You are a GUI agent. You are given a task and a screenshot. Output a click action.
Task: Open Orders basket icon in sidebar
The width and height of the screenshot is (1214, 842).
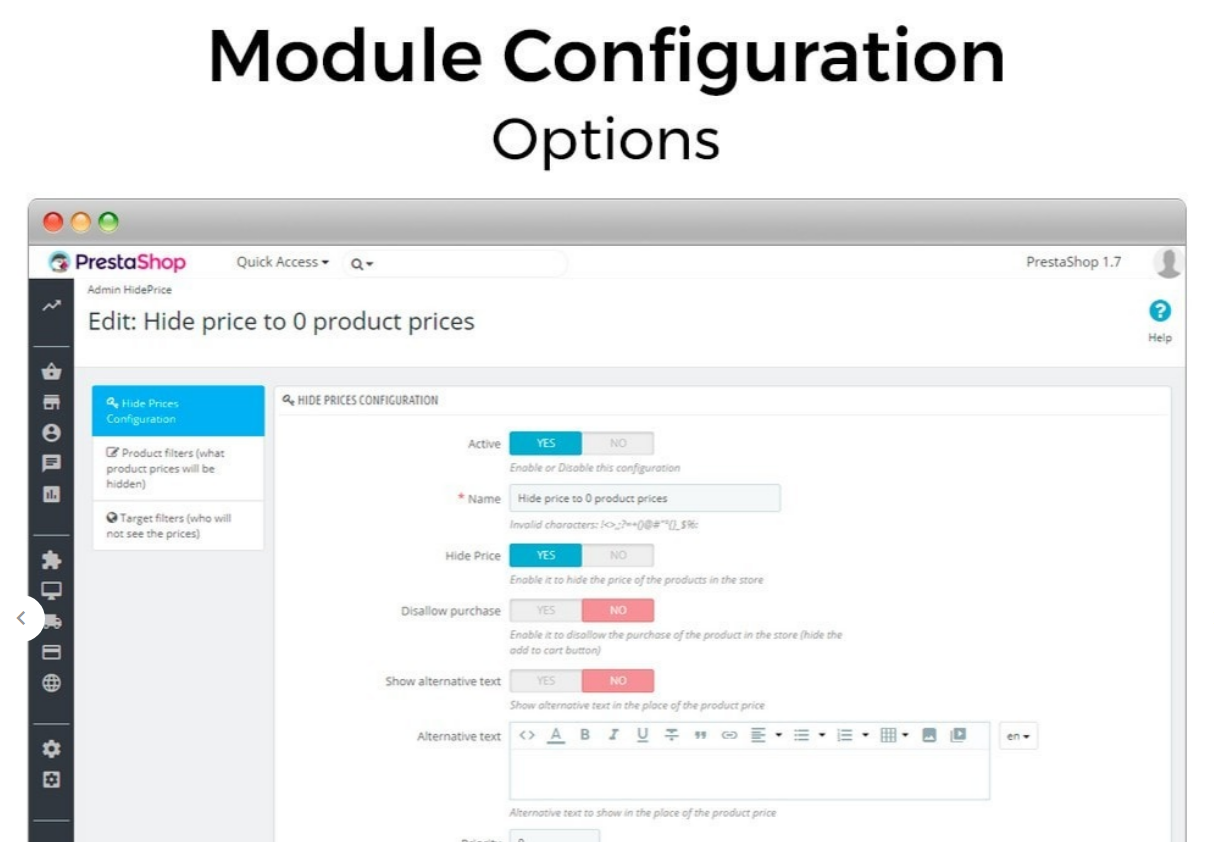tap(52, 372)
